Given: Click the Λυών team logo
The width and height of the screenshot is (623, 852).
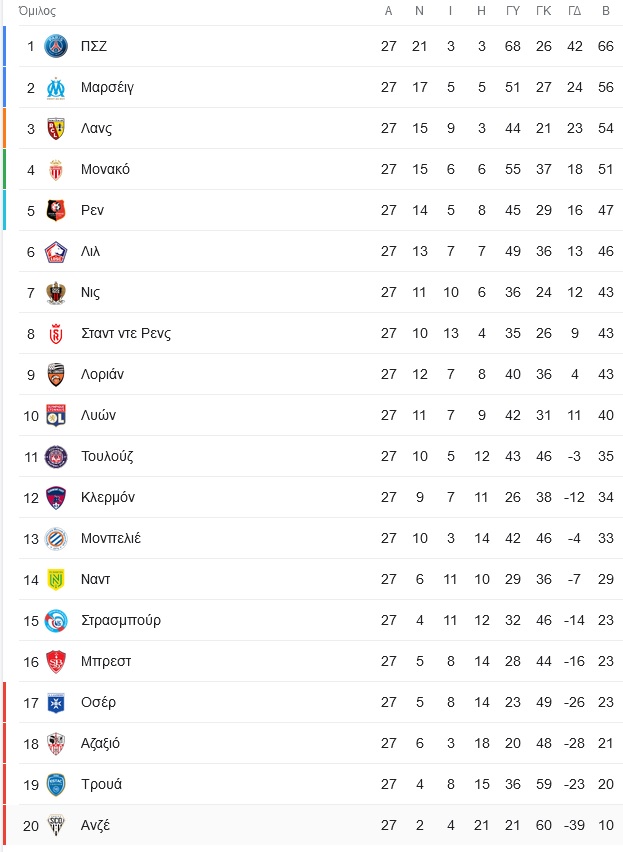Looking at the screenshot, I should [x=56, y=415].
